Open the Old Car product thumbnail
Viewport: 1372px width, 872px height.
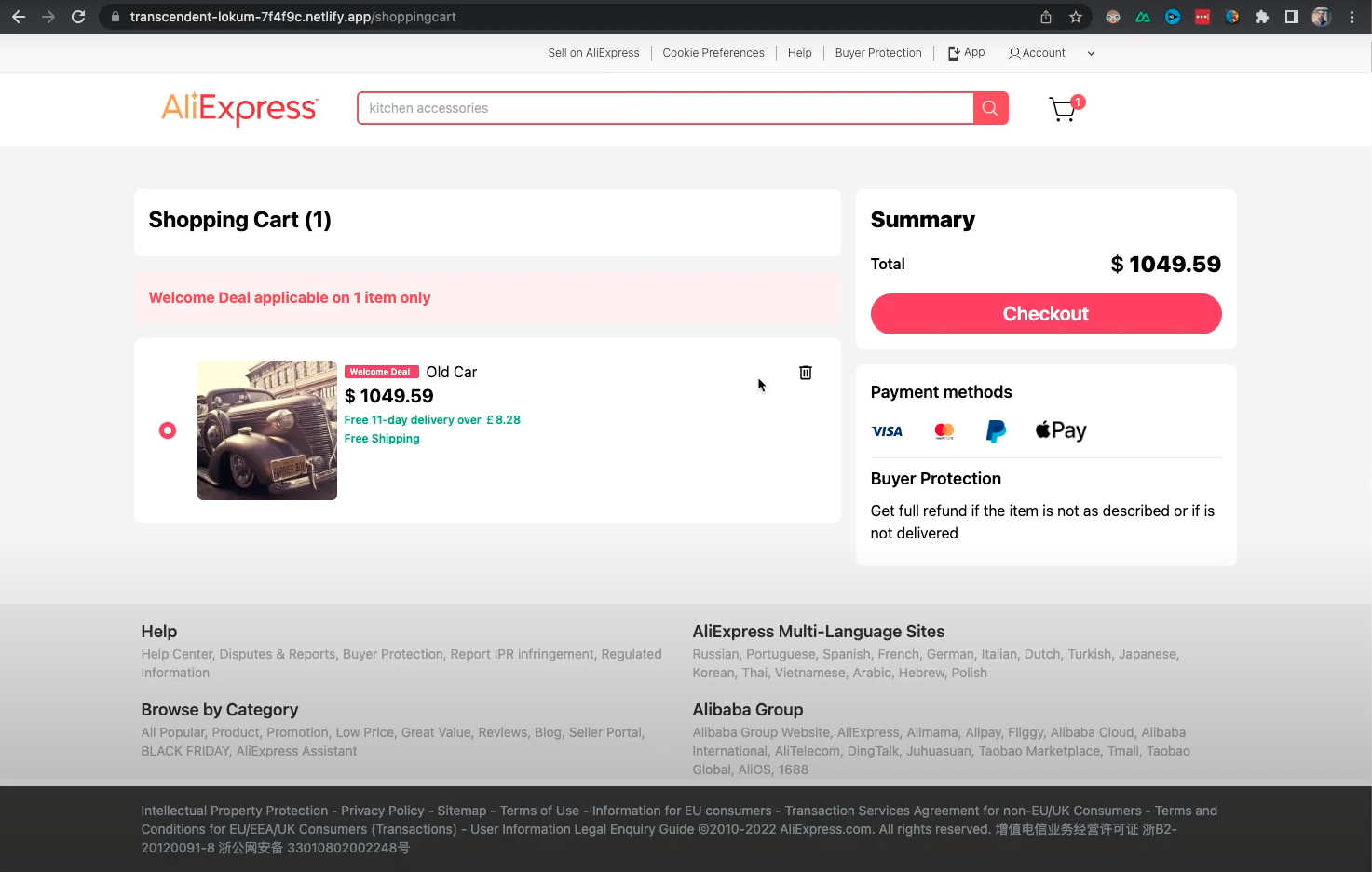[267, 430]
